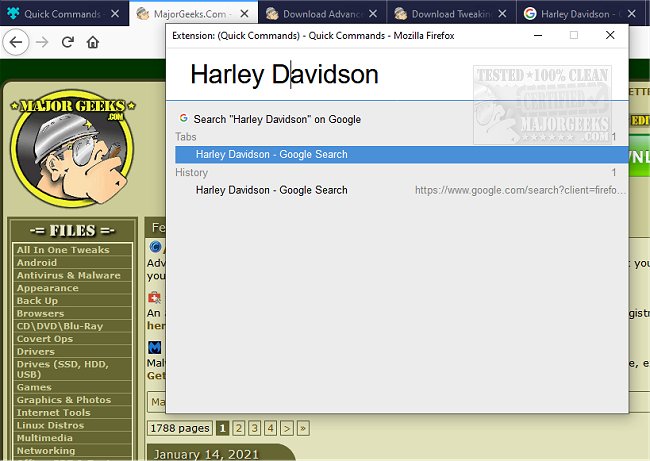Click the browser back arrow button

coord(16,42)
